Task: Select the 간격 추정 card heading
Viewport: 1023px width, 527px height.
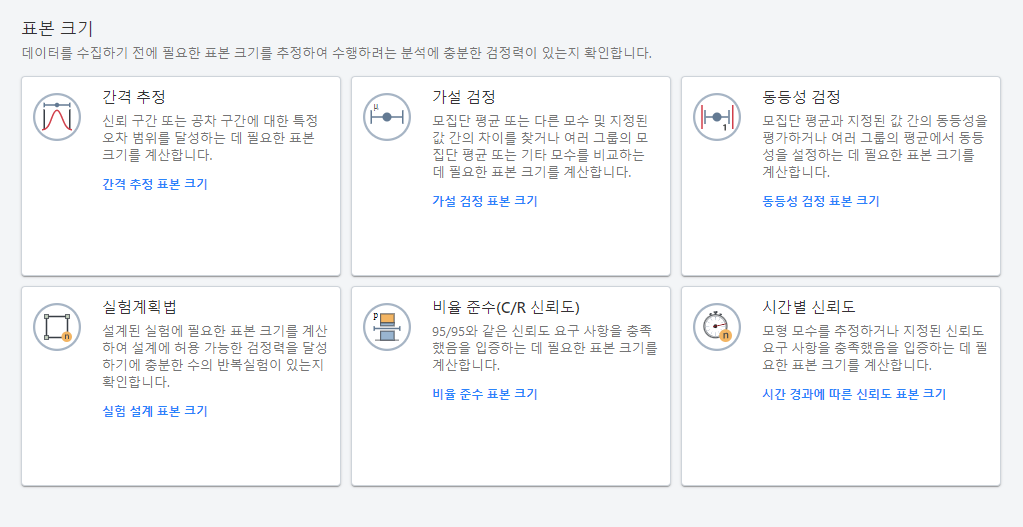Action: coord(134,97)
